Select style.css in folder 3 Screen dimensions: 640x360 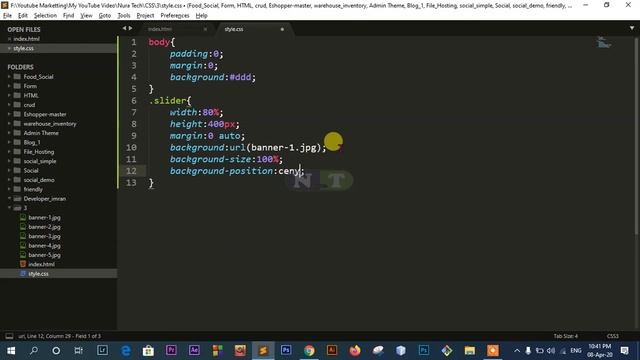tap(38, 274)
